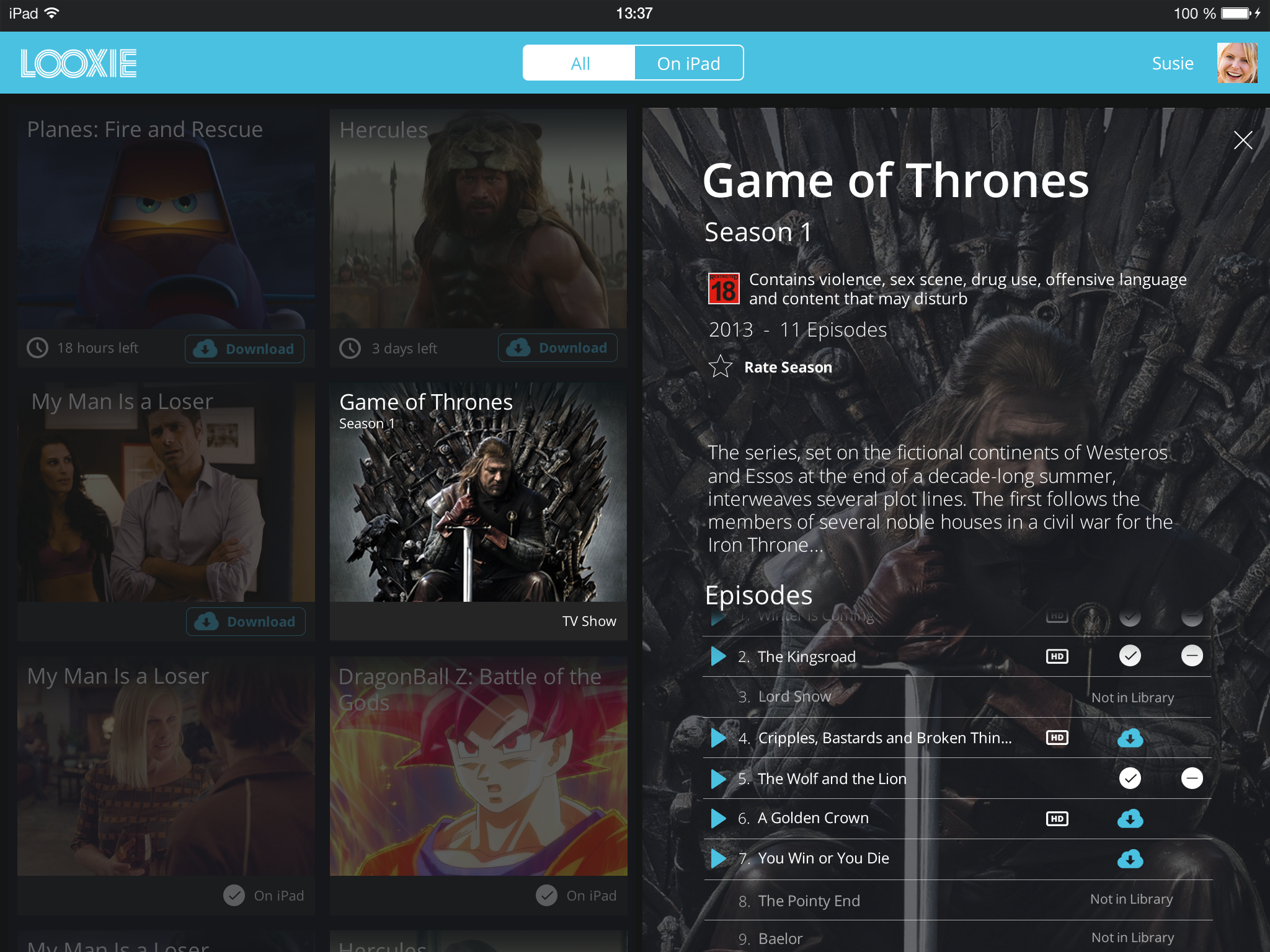Screen dimensions: 1270x952
Task: Tap the Episodes section heading
Action: click(x=758, y=595)
